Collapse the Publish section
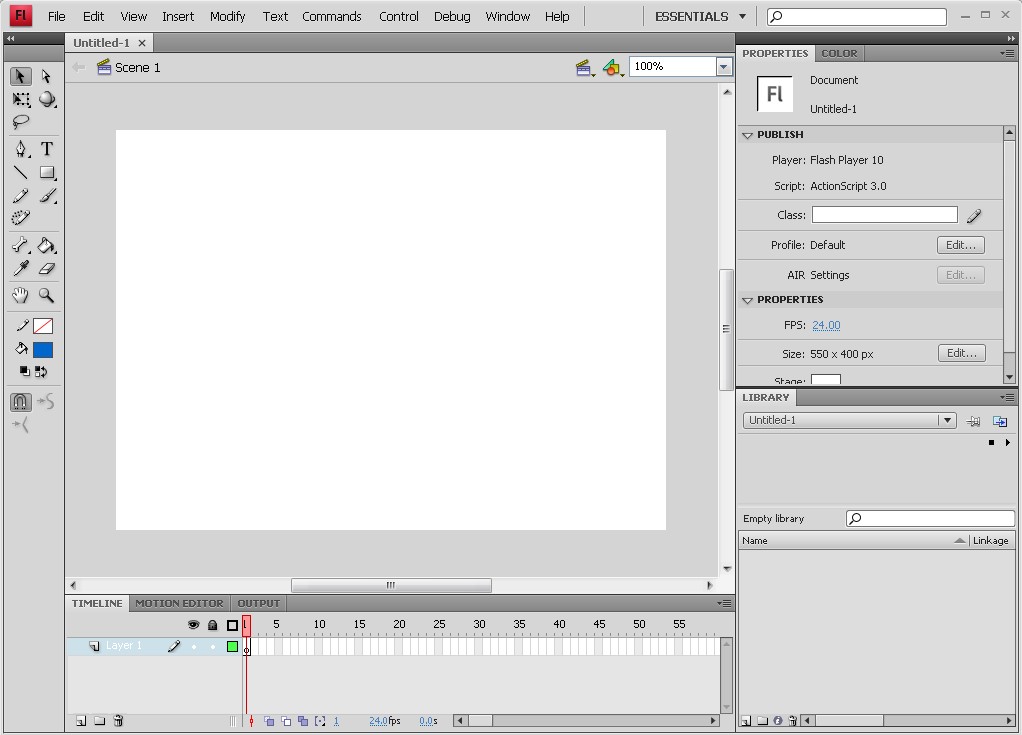 [x=747, y=134]
